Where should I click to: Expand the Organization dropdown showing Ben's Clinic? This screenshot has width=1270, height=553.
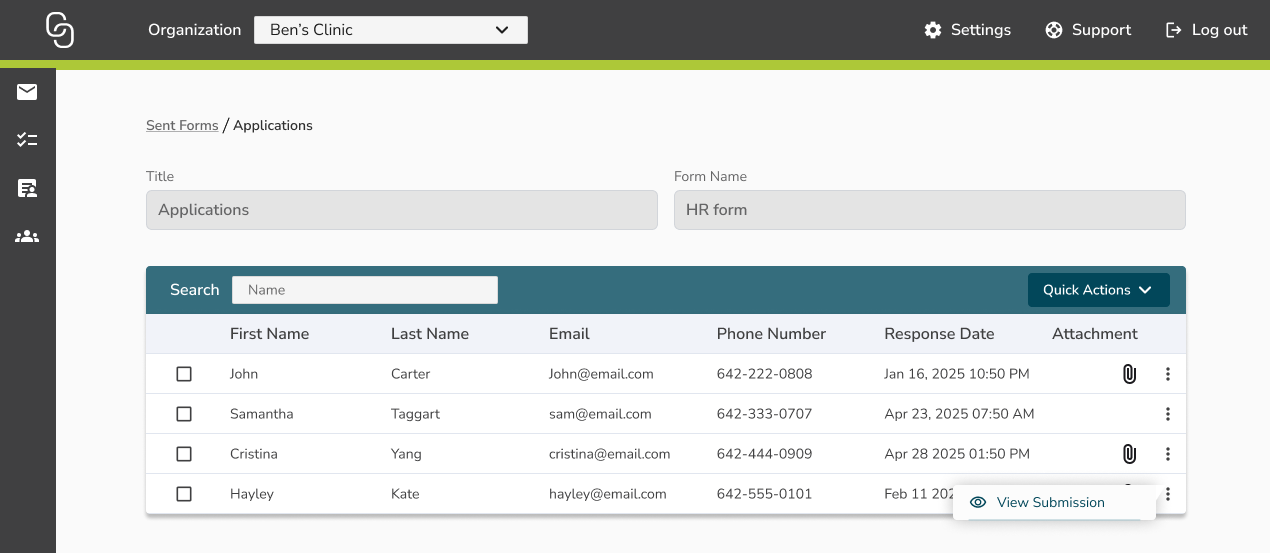pos(390,30)
